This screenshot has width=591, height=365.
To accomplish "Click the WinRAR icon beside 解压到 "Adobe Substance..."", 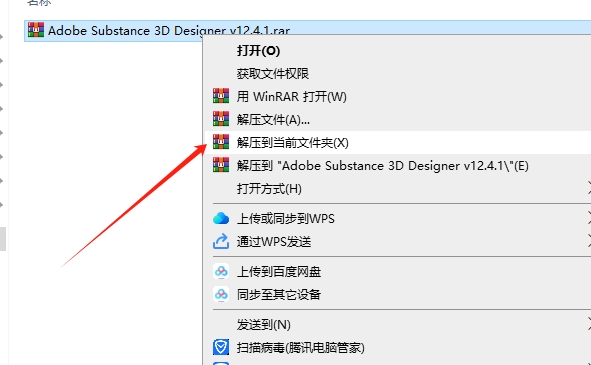I will [x=221, y=165].
